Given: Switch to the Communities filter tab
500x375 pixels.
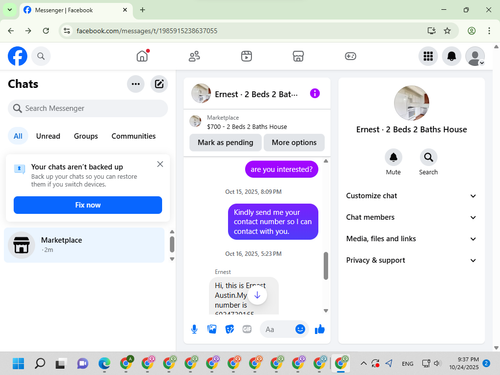Looking at the screenshot, I should 133,136.
